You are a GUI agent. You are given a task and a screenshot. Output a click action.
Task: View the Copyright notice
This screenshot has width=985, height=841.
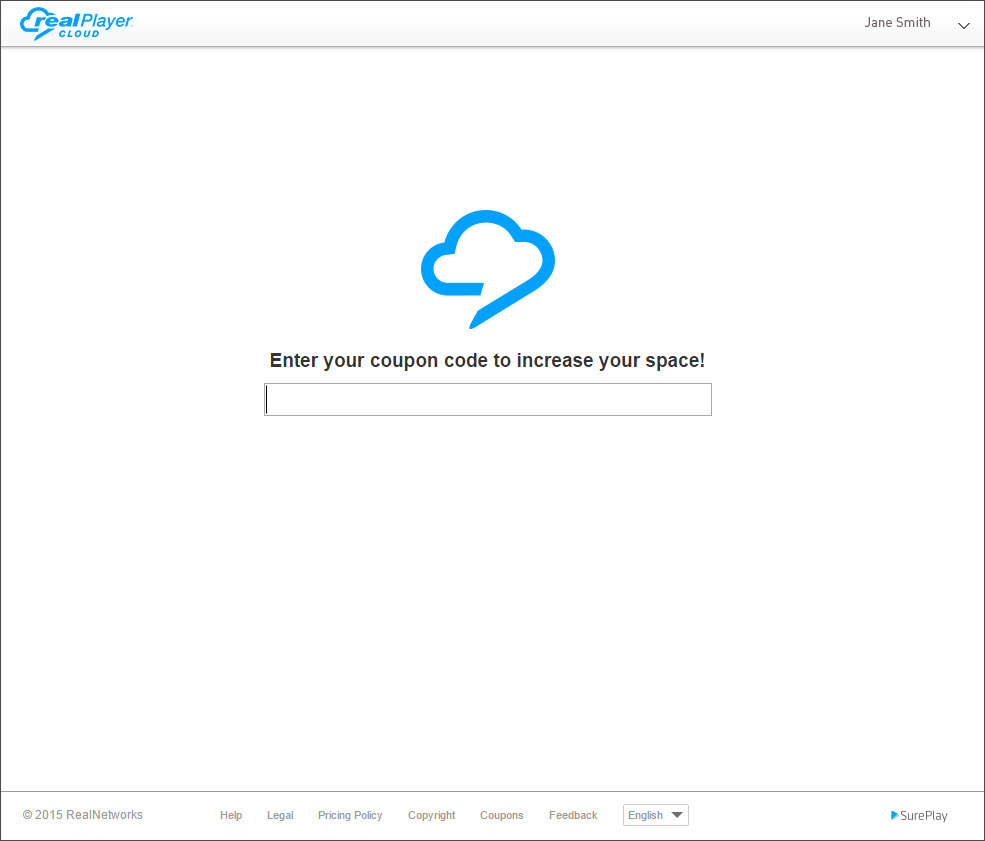pos(431,815)
